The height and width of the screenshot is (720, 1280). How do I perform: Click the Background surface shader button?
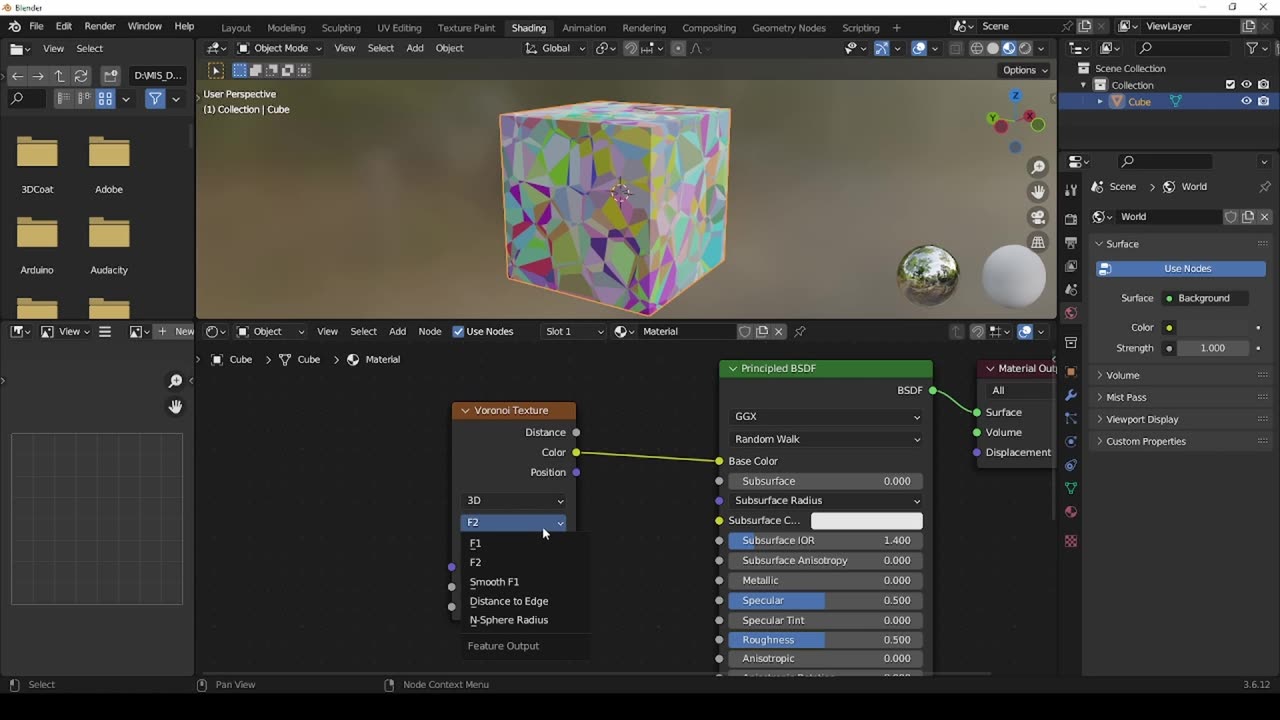click(1203, 298)
